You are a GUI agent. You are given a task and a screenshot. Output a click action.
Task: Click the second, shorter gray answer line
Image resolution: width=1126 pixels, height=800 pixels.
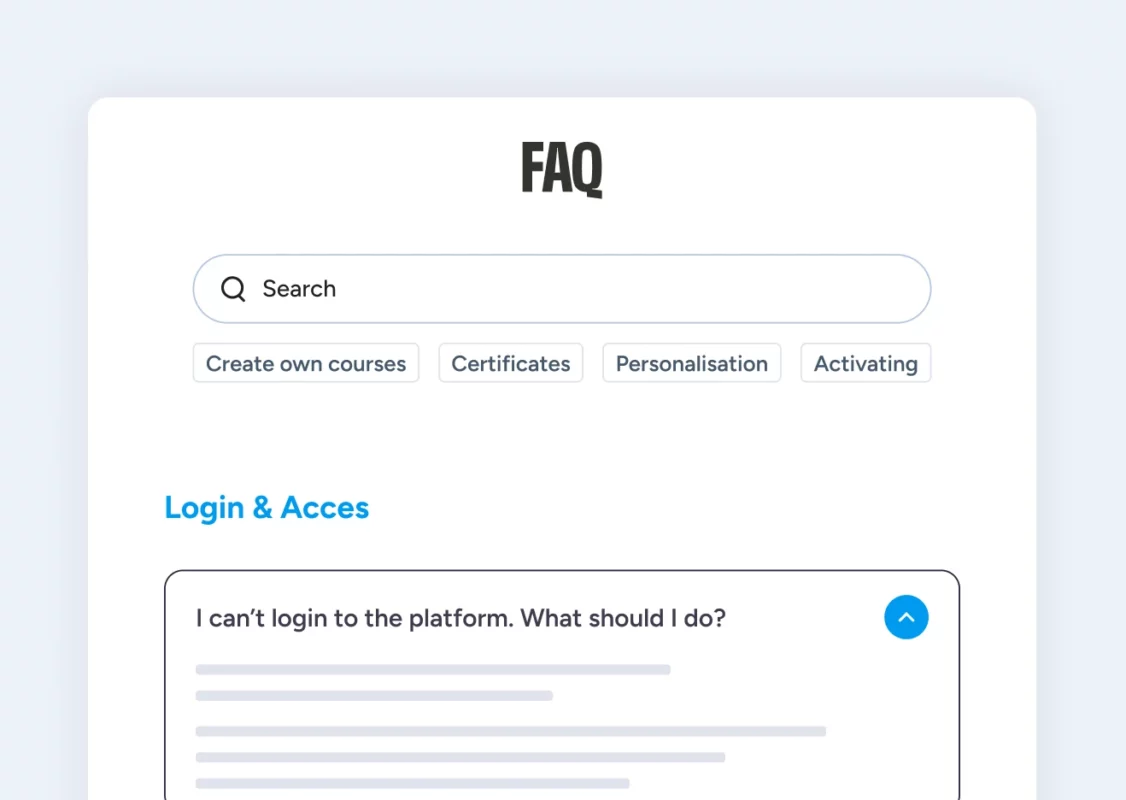click(x=374, y=695)
